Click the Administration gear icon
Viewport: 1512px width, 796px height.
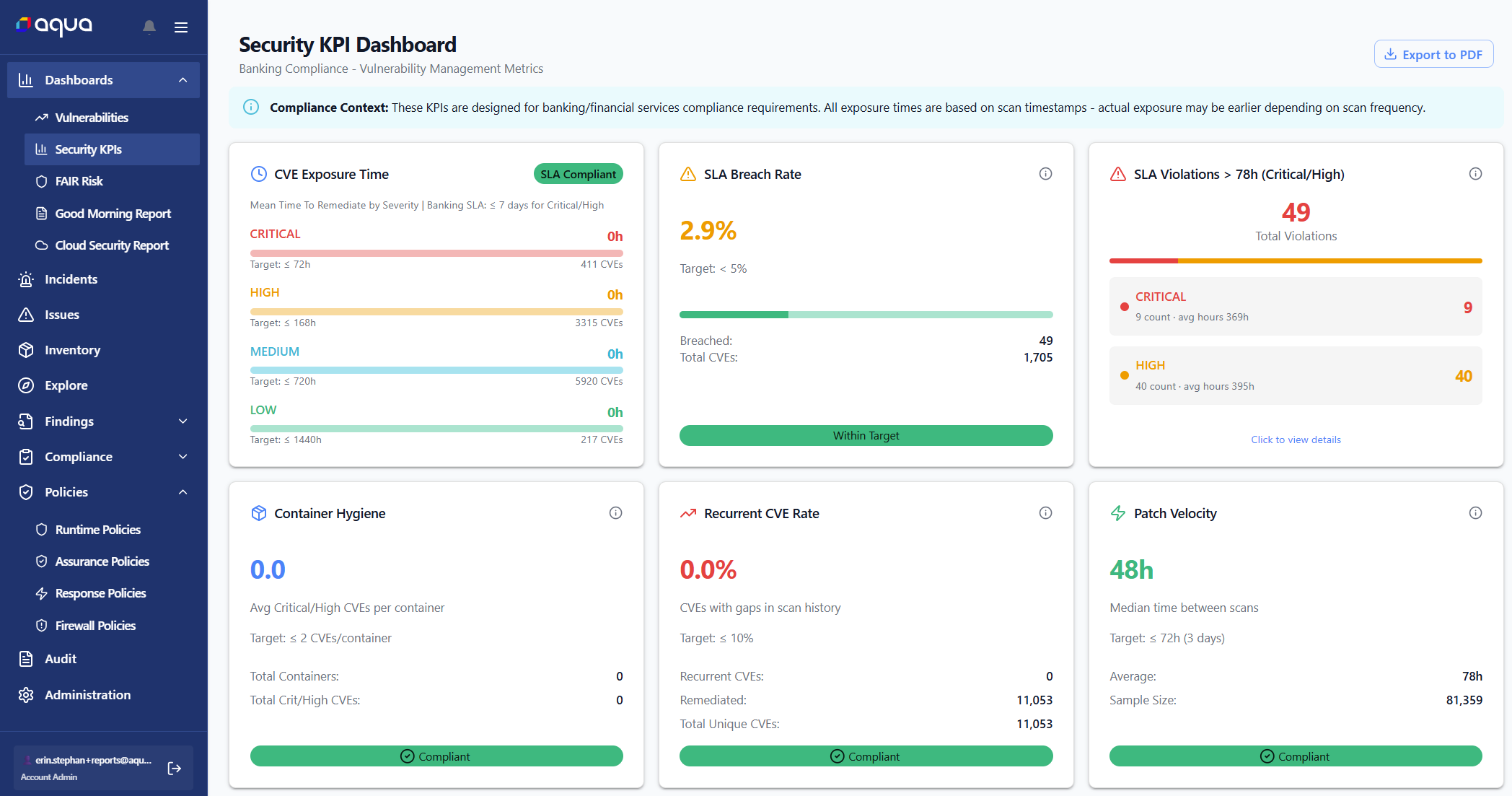pyautogui.click(x=26, y=695)
